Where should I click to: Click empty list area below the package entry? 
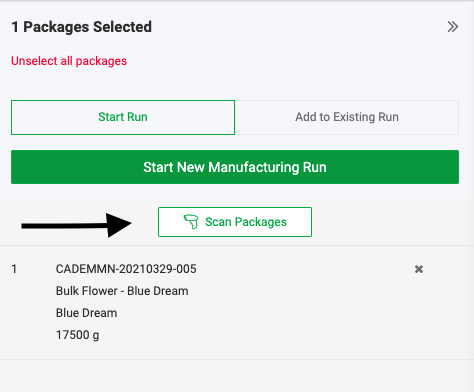(x=237, y=376)
